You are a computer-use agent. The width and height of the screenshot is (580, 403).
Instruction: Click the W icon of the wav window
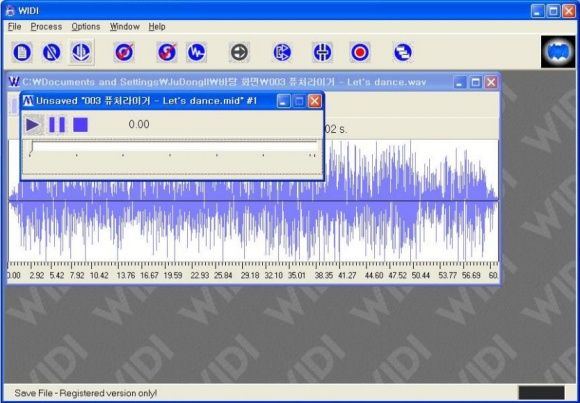14,82
